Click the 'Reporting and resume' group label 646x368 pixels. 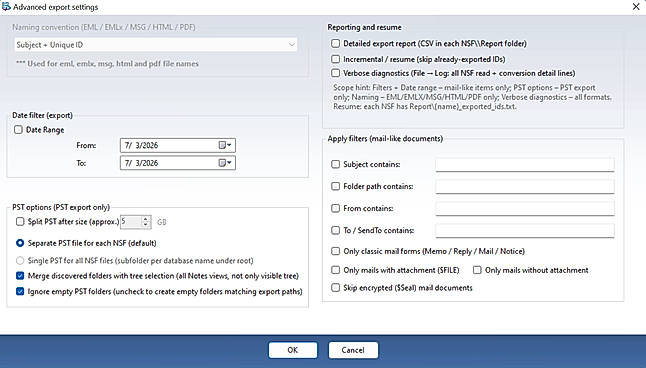[364, 27]
